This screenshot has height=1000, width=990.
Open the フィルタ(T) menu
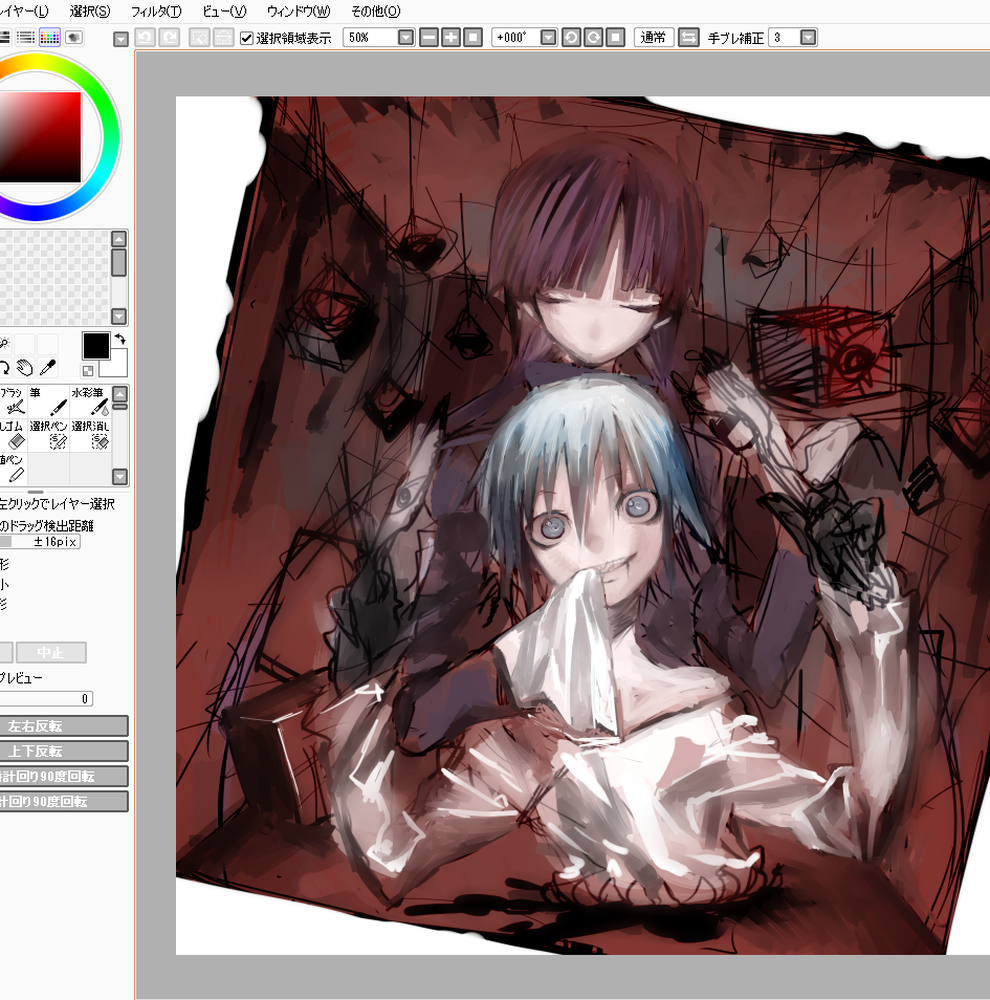click(156, 11)
